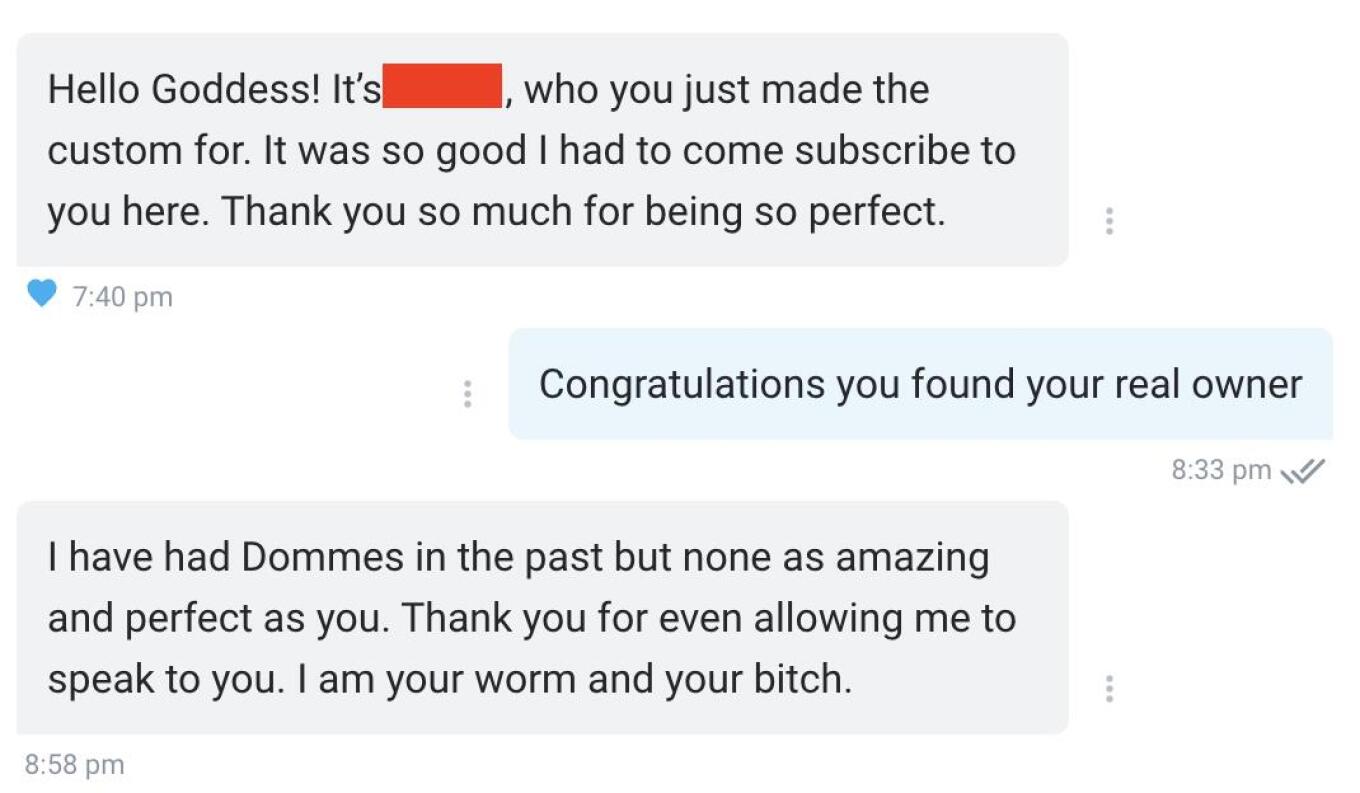The image size is (1360, 793).
Task: Click the red redacted name block
Action: click(x=442, y=87)
